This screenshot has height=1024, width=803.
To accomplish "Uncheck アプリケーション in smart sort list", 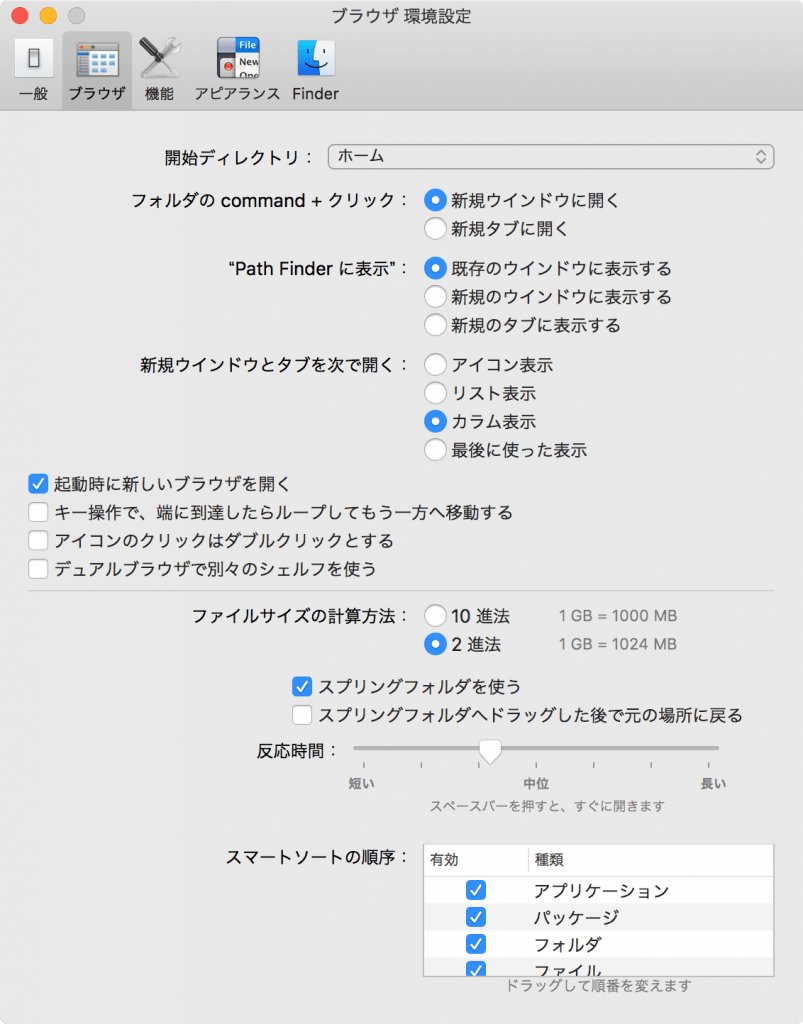I will click(476, 890).
